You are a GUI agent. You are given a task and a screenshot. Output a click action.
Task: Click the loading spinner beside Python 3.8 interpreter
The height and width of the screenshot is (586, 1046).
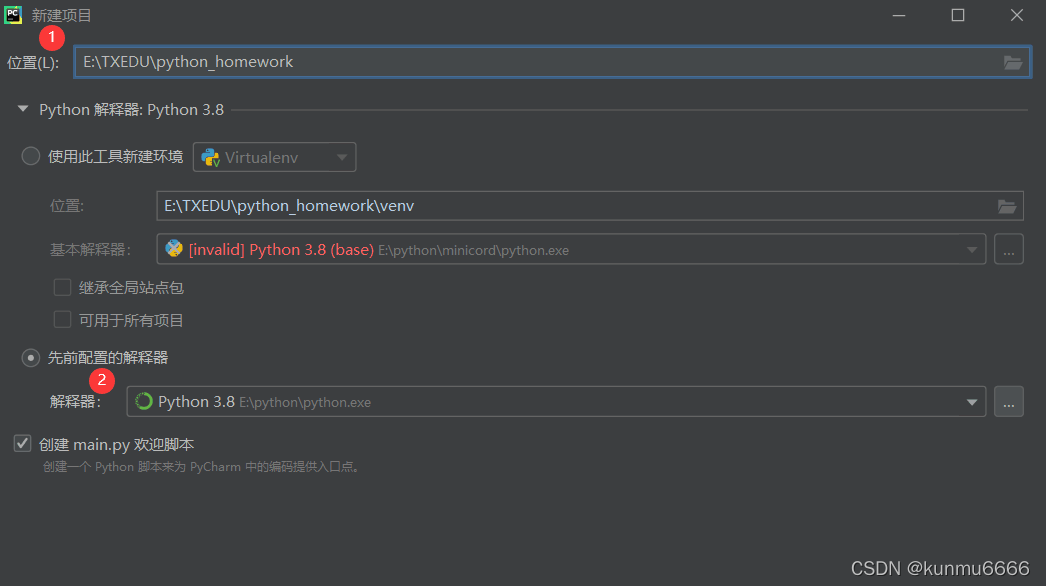(144, 402)
